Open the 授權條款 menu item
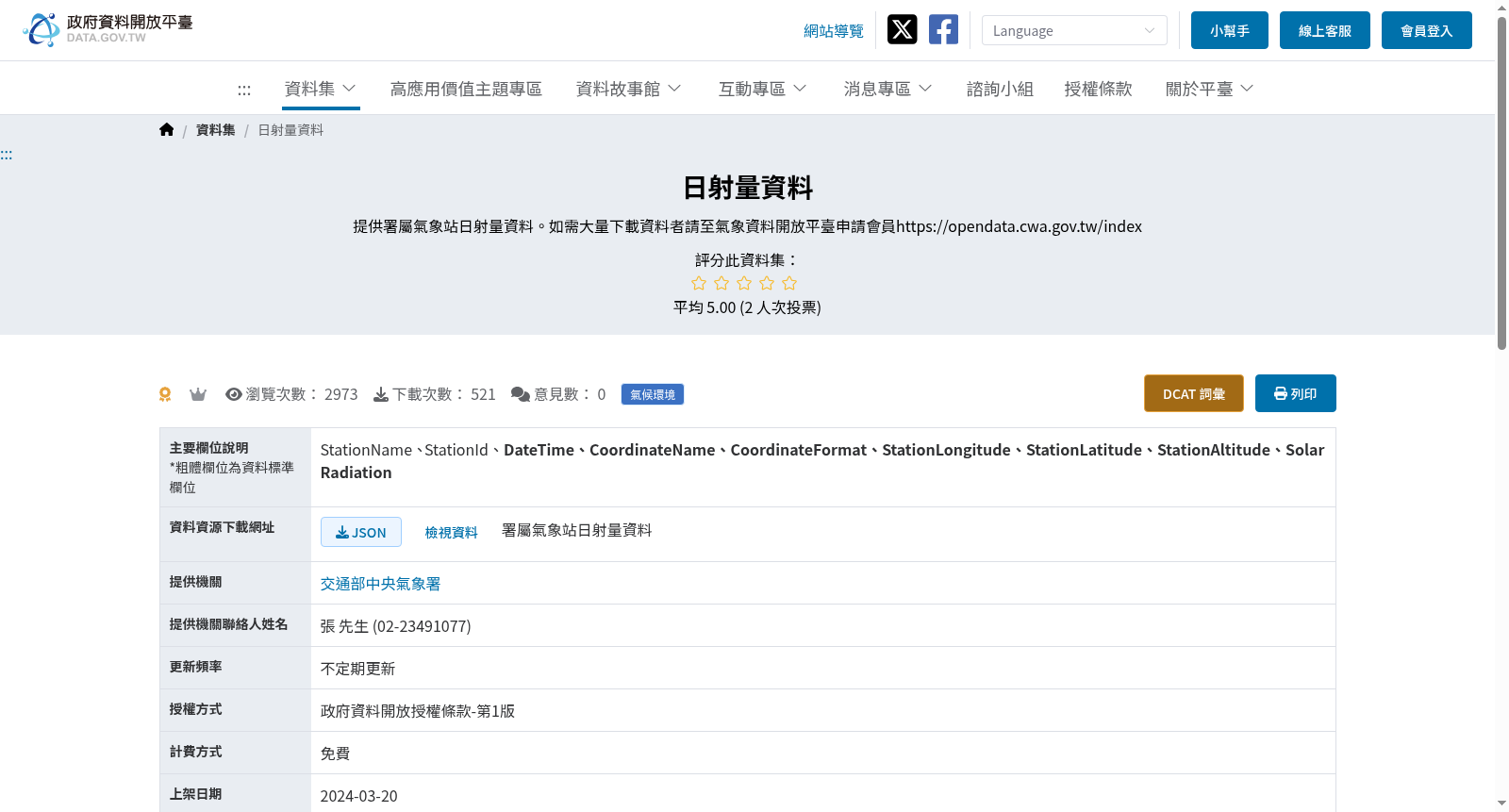1509x812 pixels. pos(1098,89)
